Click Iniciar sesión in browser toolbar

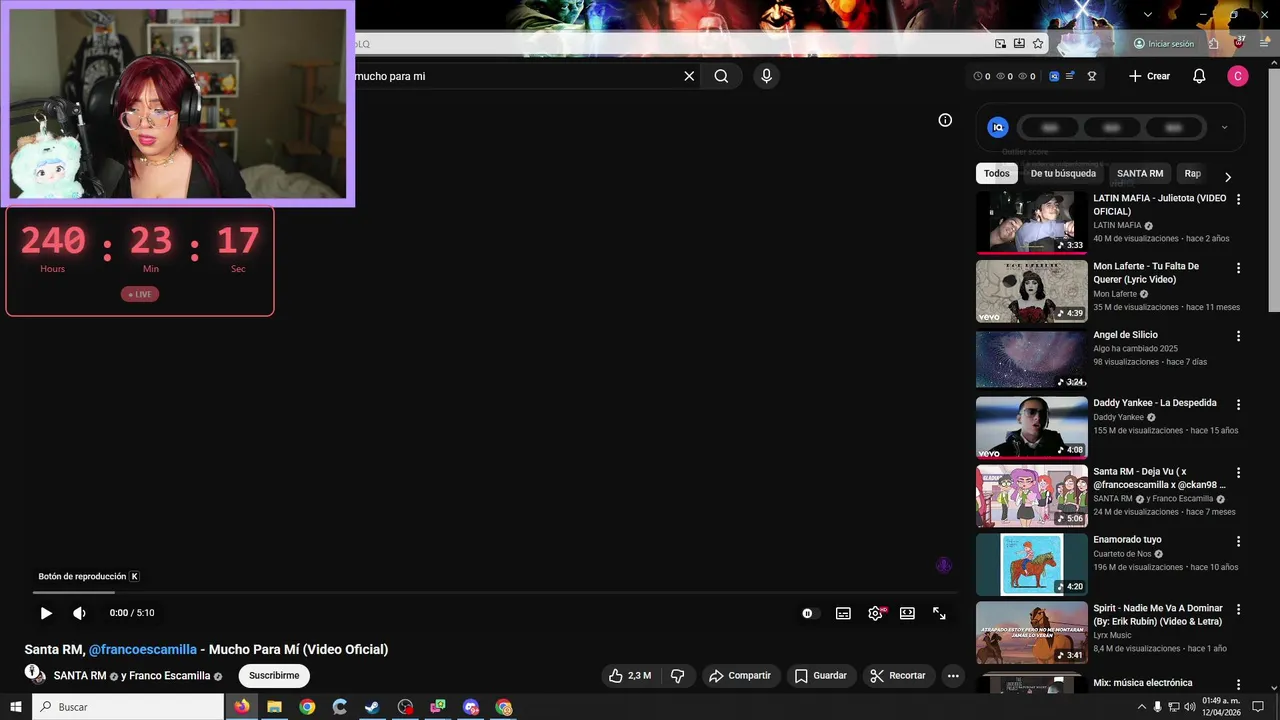[x=1164, y=44]
